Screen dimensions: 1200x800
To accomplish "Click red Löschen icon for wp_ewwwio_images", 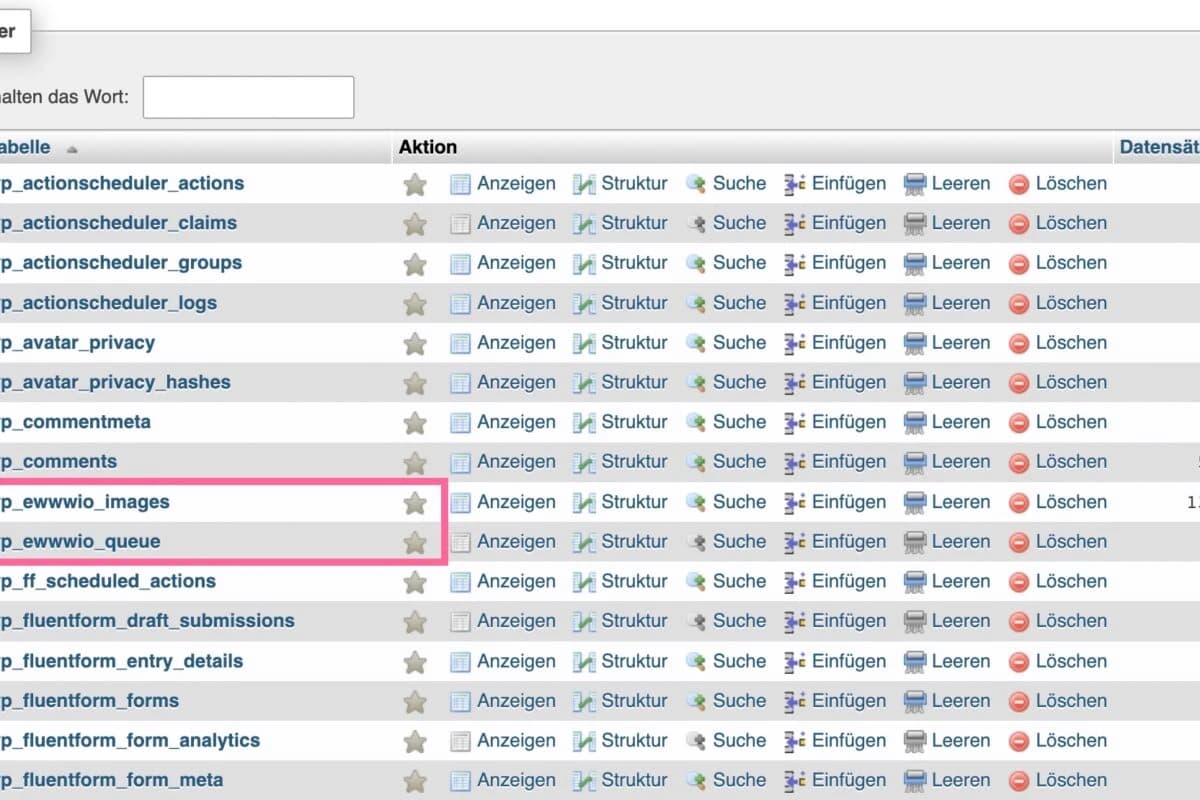I will point(1019,503).
